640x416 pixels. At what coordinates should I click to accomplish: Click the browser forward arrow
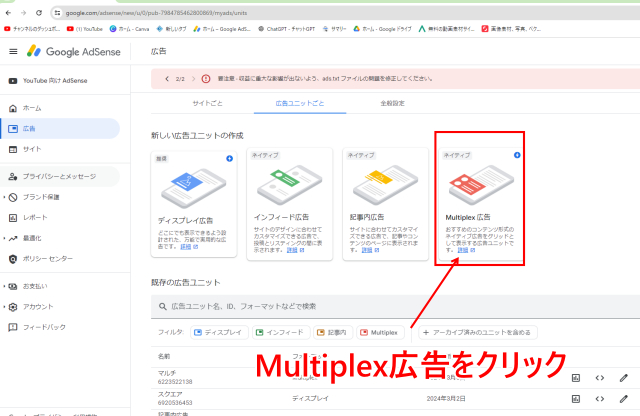coord(23,13)
